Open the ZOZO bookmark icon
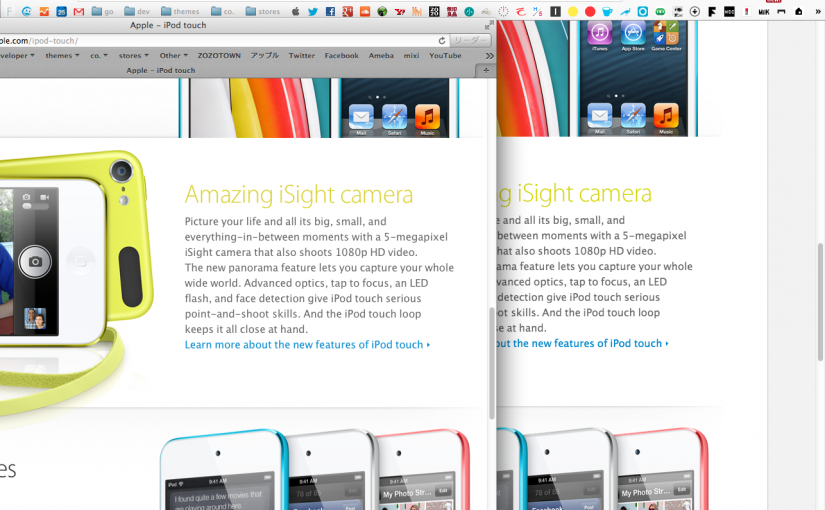Viewport: 825px width, 510px height. (x=434, y=11)
